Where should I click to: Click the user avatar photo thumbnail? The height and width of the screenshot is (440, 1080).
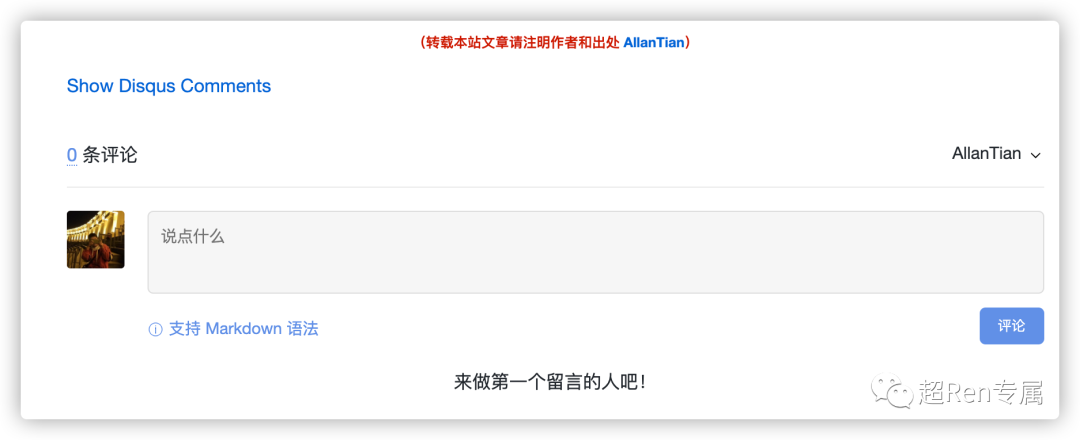pyautogui.click(x=96, y=240)
